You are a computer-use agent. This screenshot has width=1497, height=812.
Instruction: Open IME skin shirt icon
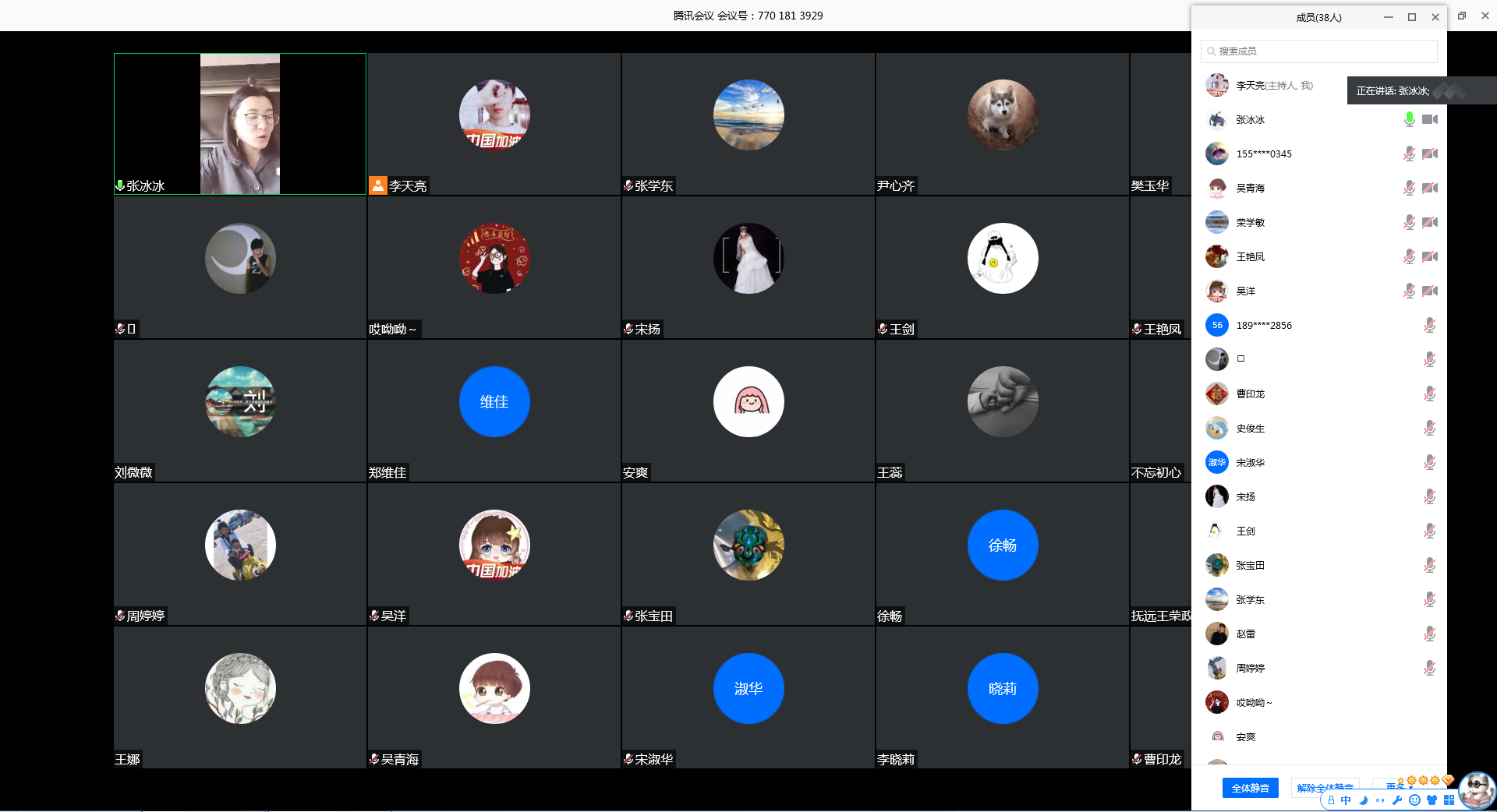(1432, 800)
